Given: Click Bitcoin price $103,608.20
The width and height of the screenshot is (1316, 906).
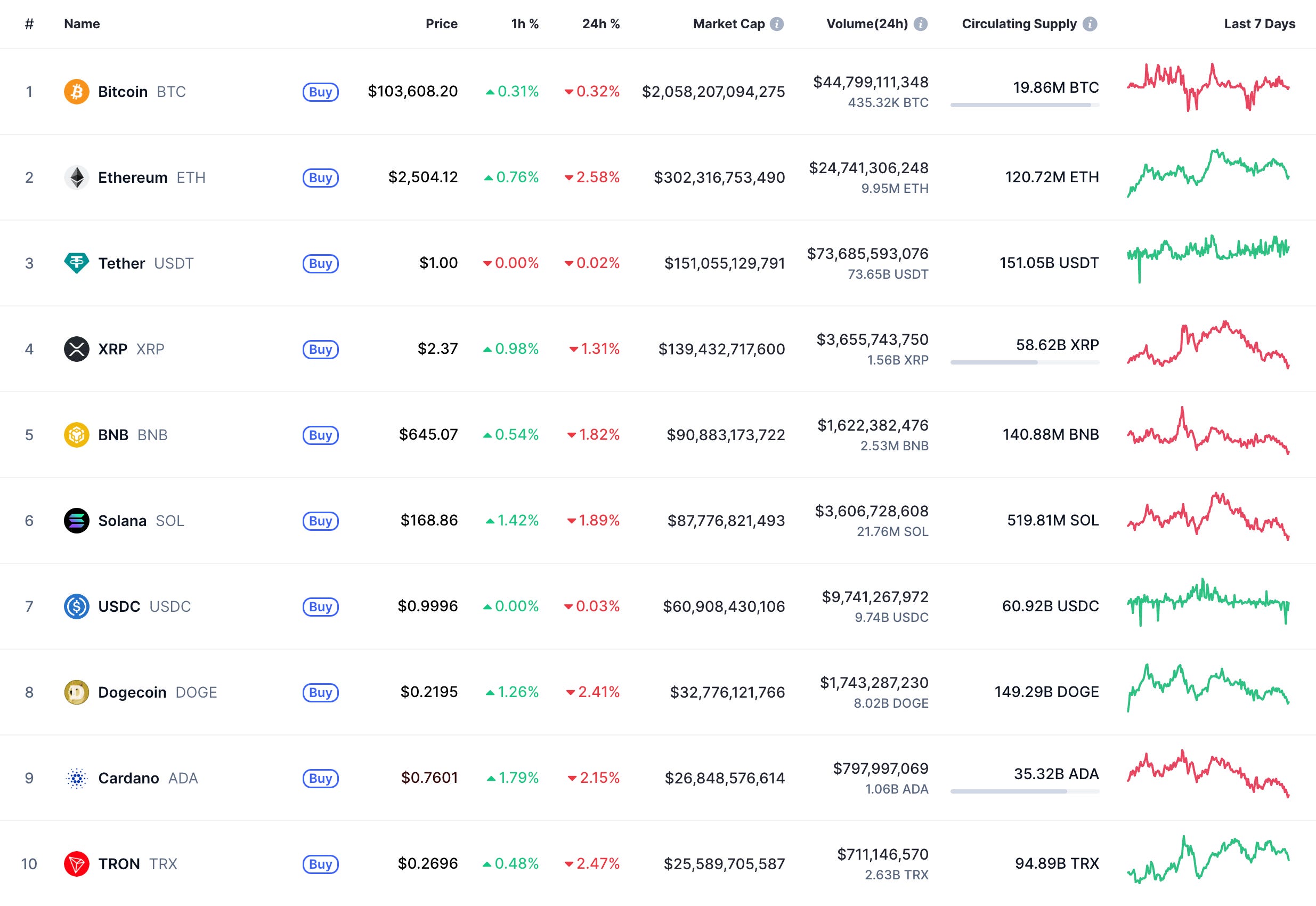Looking at the screenshot, I should tap(412, 91).
